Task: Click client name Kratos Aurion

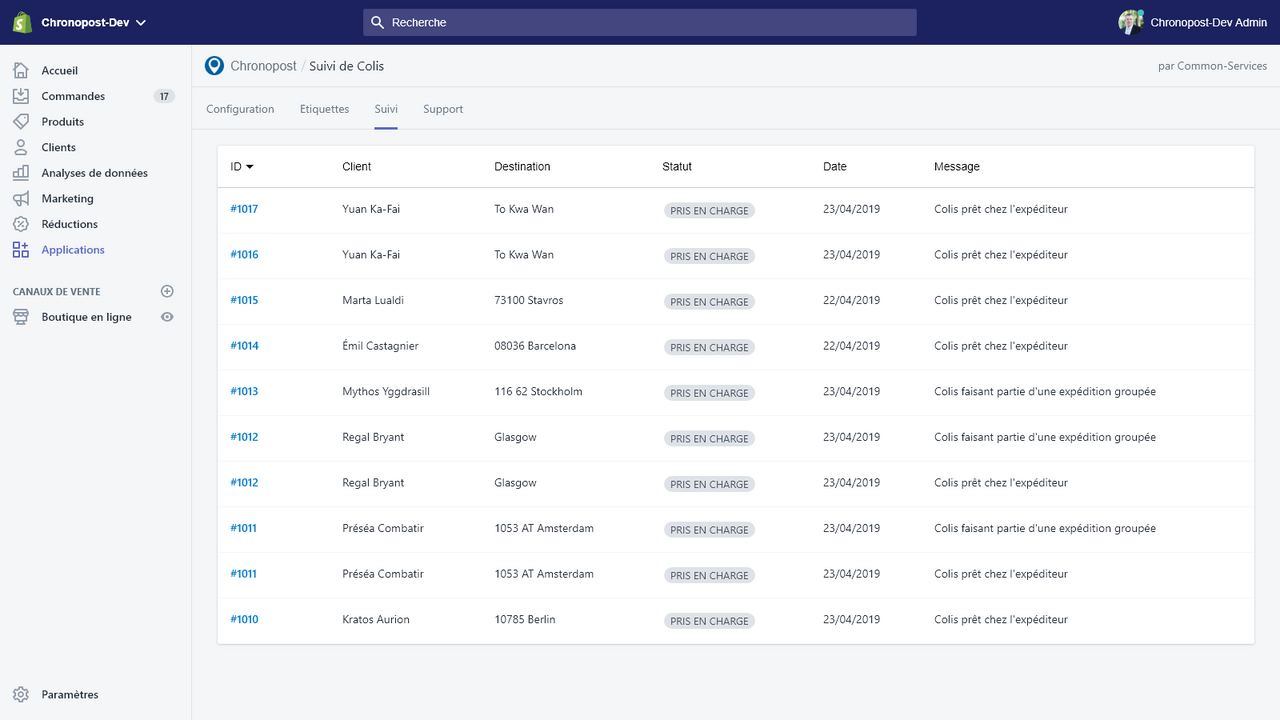Action: point(376,620)
